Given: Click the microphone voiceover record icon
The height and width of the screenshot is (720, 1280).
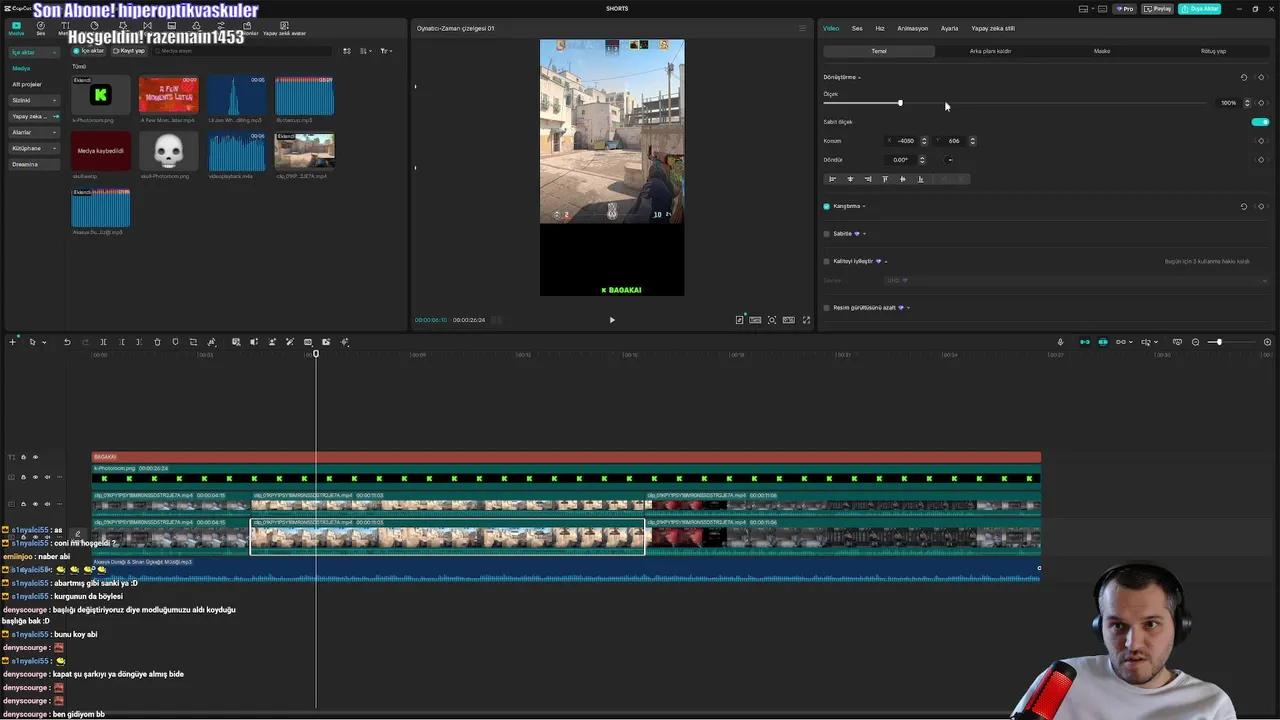Looking at the screenshot, I should [x=1060, y=342].
